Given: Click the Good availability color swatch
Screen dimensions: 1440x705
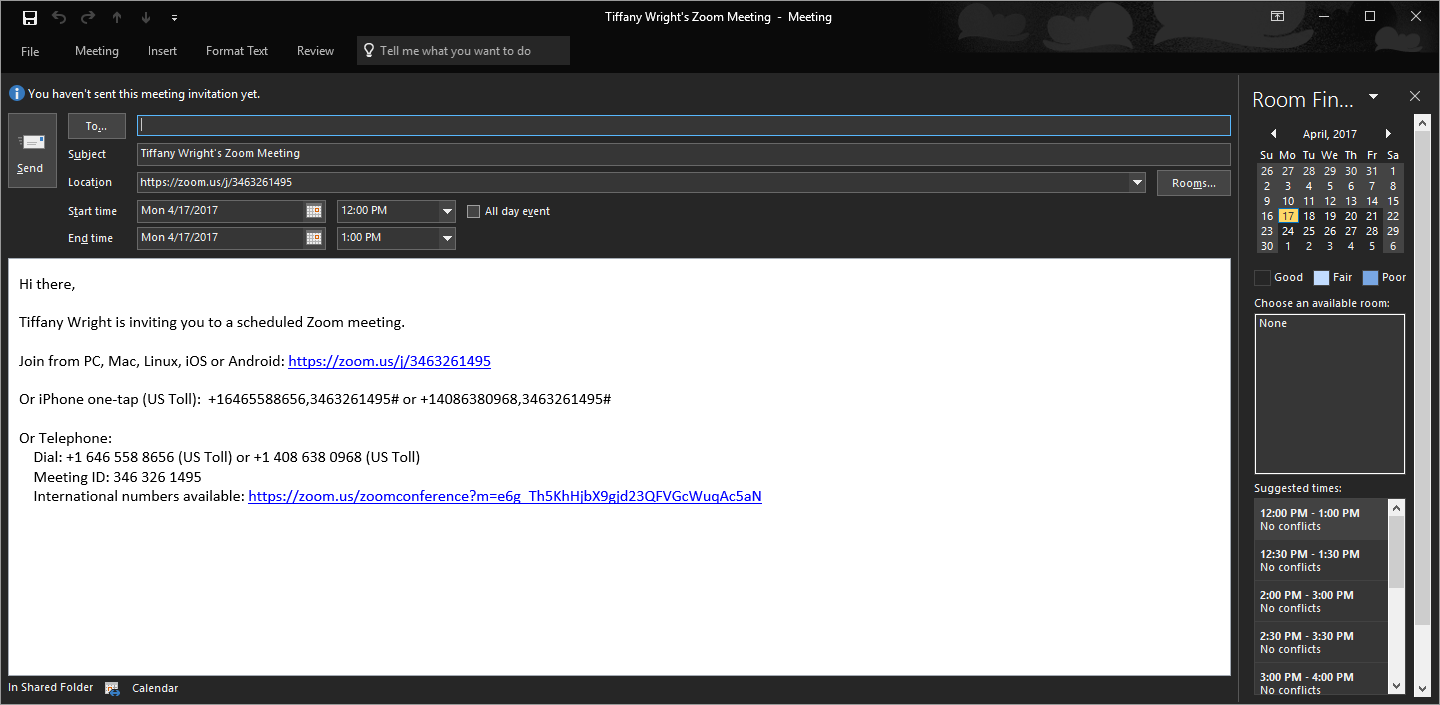Looking at the screenshot, I should tap(1263, 278).
